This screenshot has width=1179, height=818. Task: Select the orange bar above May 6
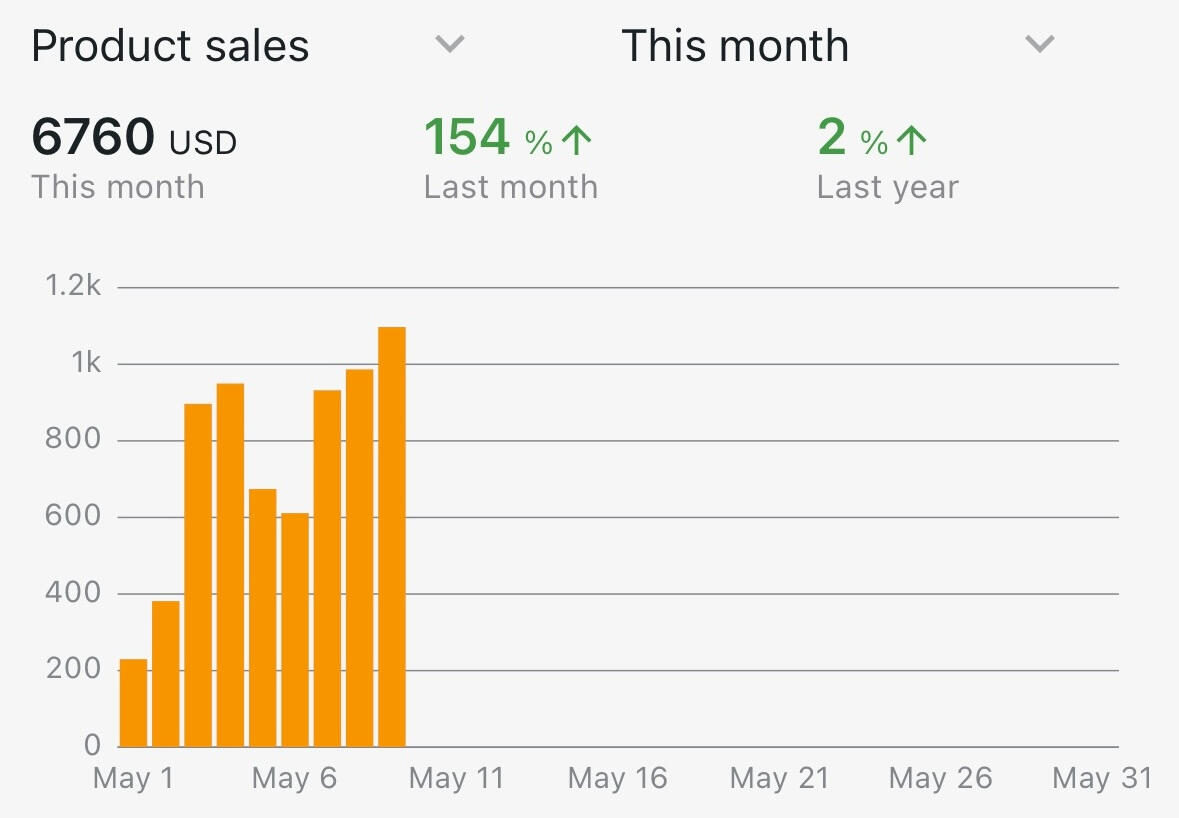[295, 630]
